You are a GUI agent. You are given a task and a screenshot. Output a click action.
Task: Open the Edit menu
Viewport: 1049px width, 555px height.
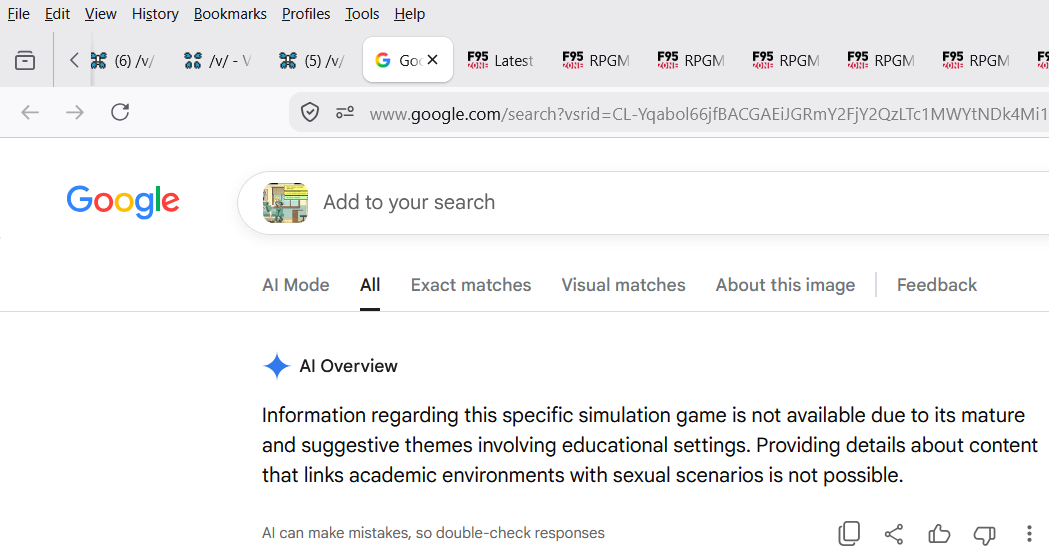click(x=57, y=14)
